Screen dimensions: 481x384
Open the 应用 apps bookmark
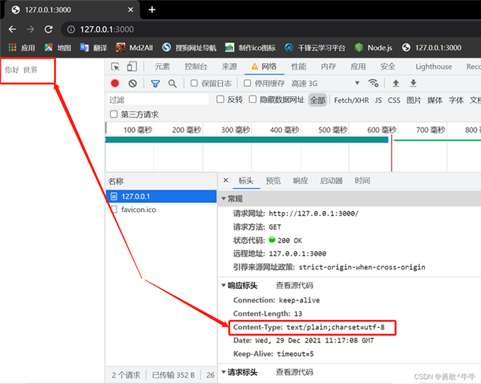[22, 48]
